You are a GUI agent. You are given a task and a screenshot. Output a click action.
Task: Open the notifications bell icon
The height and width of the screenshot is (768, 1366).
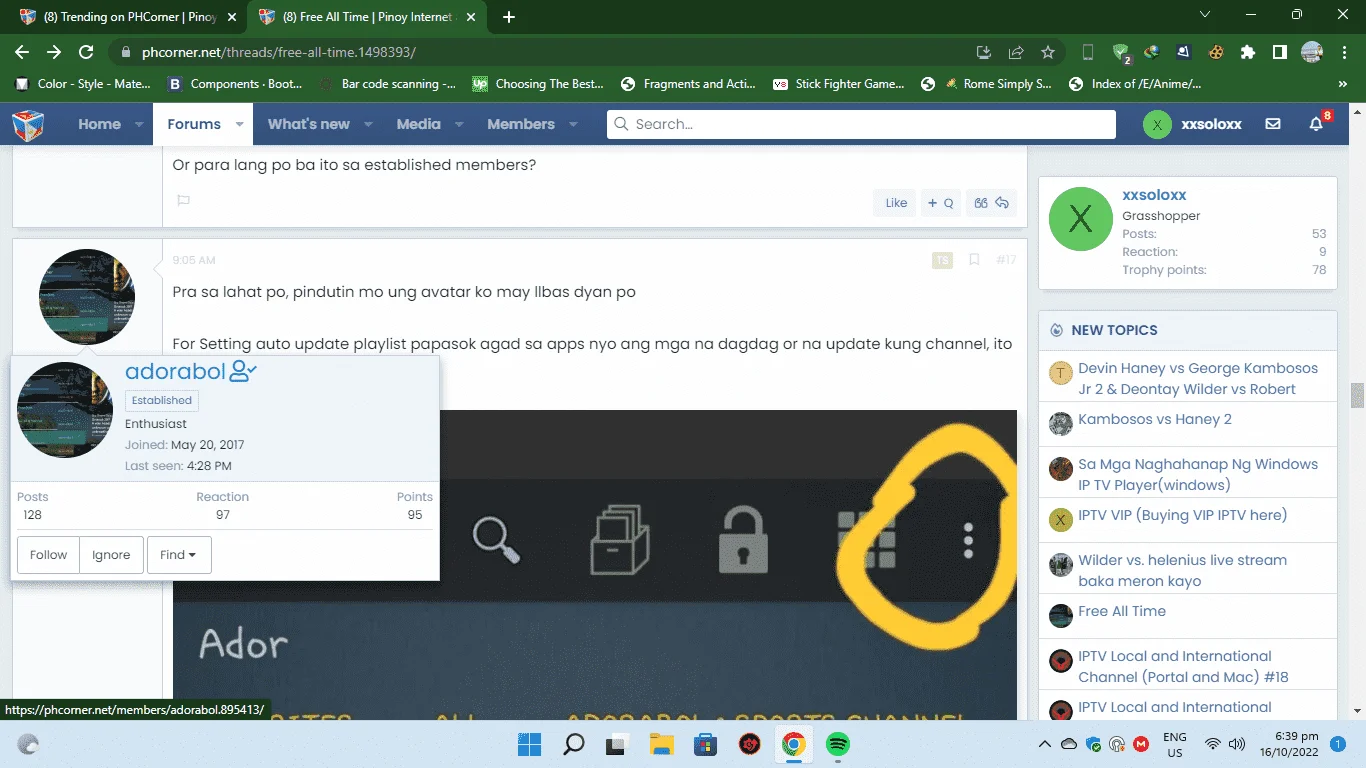(x=1316, y=124)
